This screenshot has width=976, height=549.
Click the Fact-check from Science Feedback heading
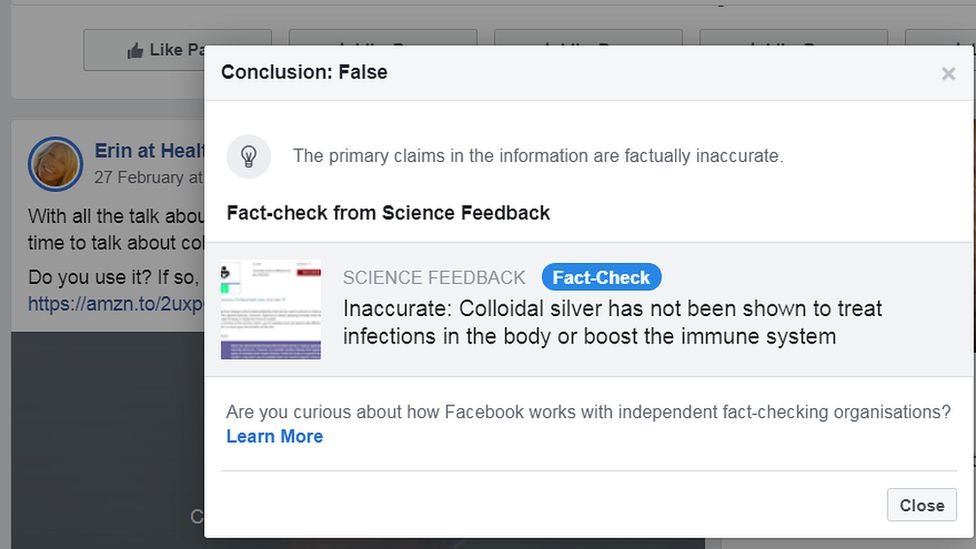(388, 212)
